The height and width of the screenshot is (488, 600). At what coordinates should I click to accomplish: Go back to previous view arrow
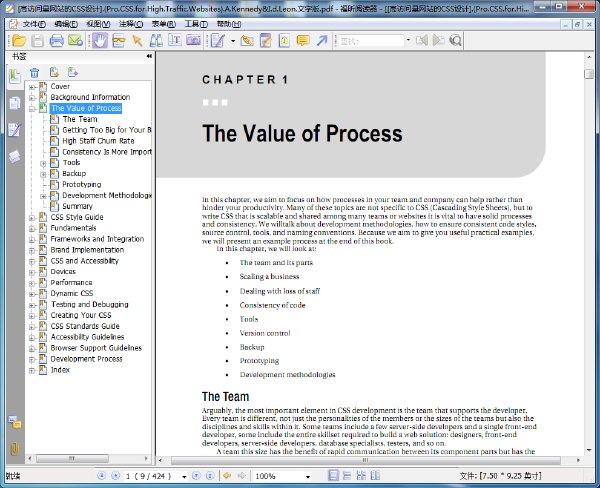pyautogui.click(x=227, y=475)
